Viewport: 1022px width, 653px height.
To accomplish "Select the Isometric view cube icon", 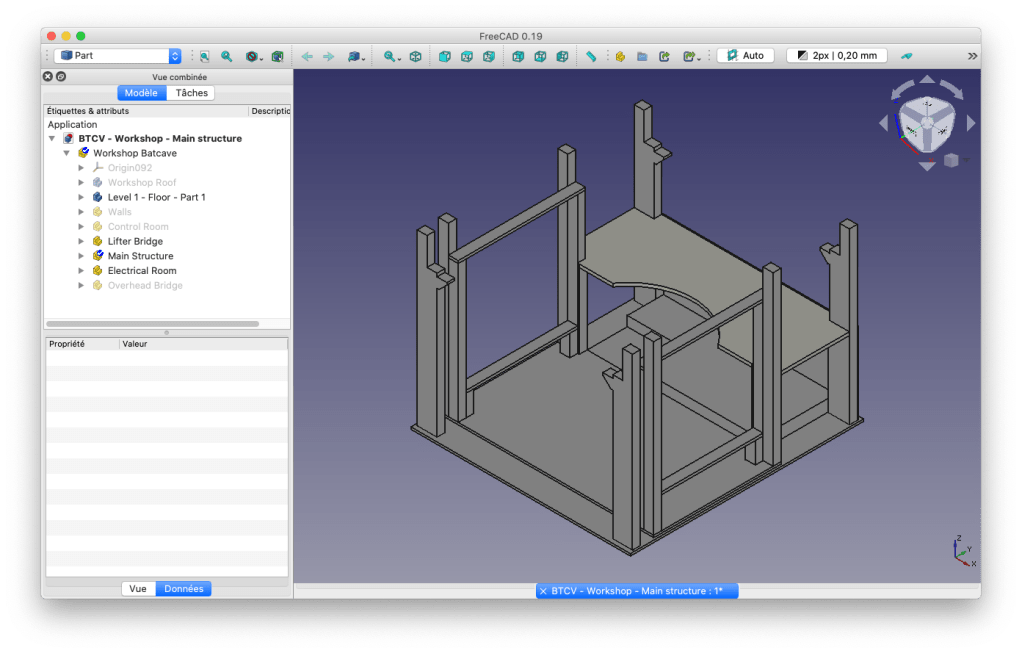I will point(415,56).
